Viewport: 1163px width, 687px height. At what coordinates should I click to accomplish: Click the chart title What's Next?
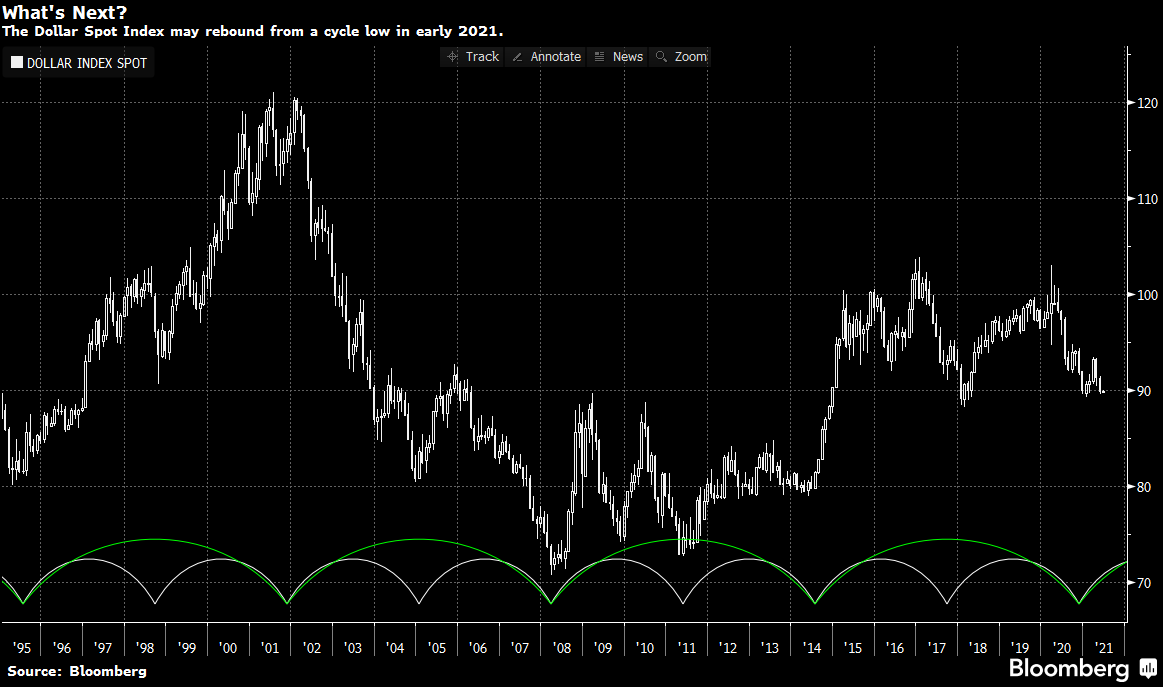(x=65, y=13)
